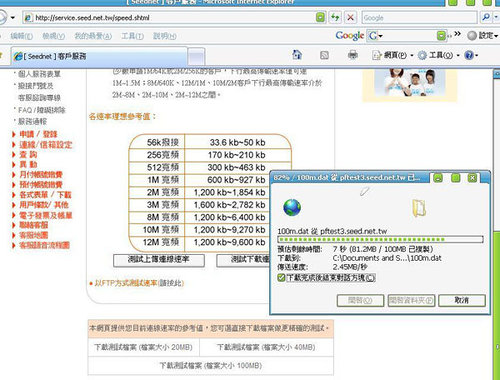Click the '100m.dat 從 pftest3.seed.net.tw' label

coord(332,231)
